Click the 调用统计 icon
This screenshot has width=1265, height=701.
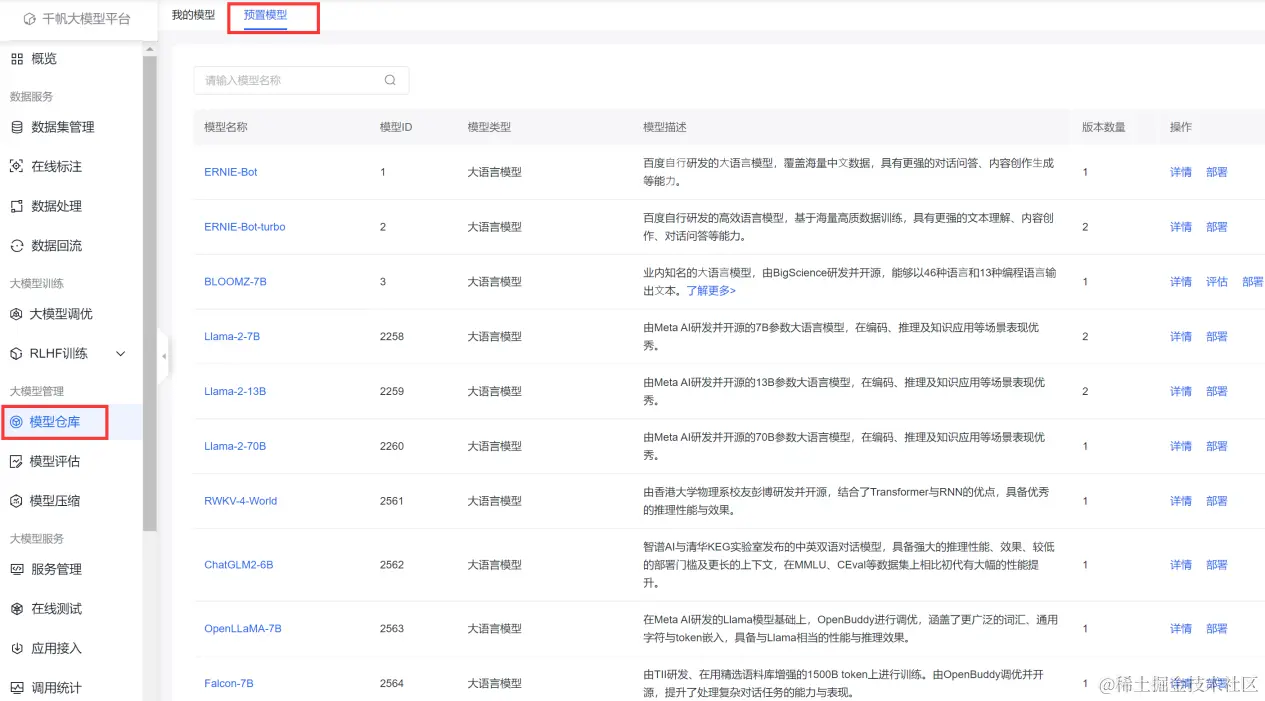pos(16,688)
